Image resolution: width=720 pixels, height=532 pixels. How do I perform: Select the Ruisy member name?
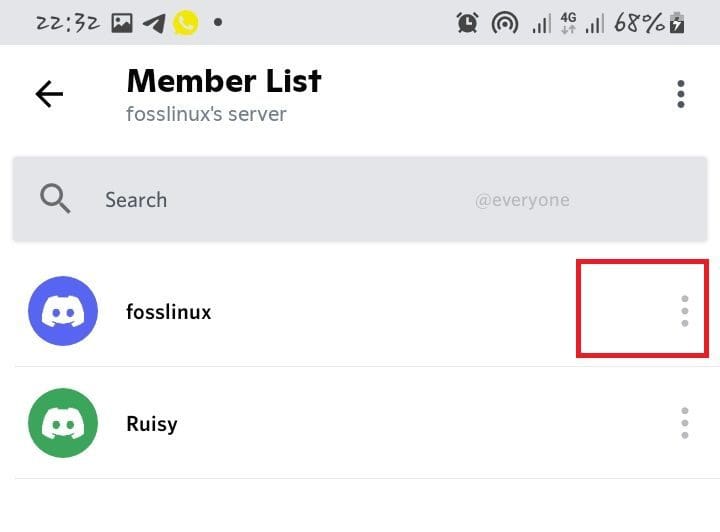(152, 424)
